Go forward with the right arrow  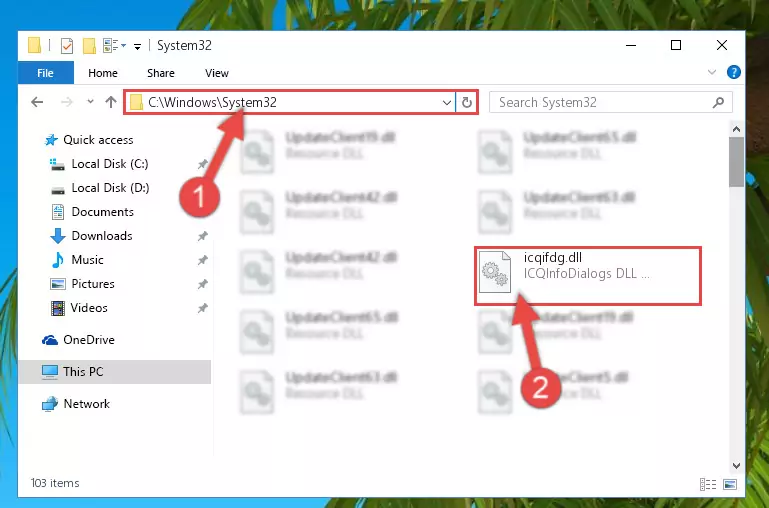click(x=67, y=102)
